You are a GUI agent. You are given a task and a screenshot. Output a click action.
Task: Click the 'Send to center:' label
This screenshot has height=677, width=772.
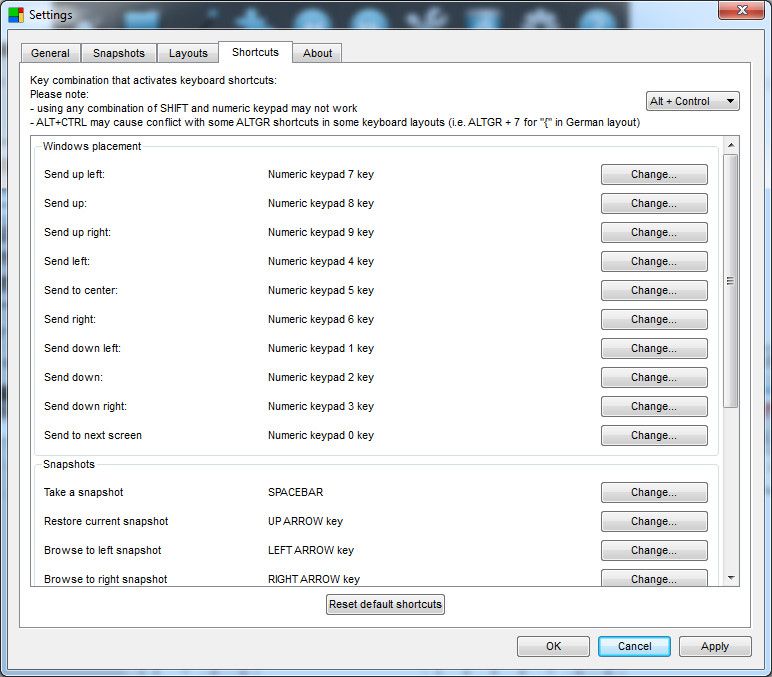(81, 290)
